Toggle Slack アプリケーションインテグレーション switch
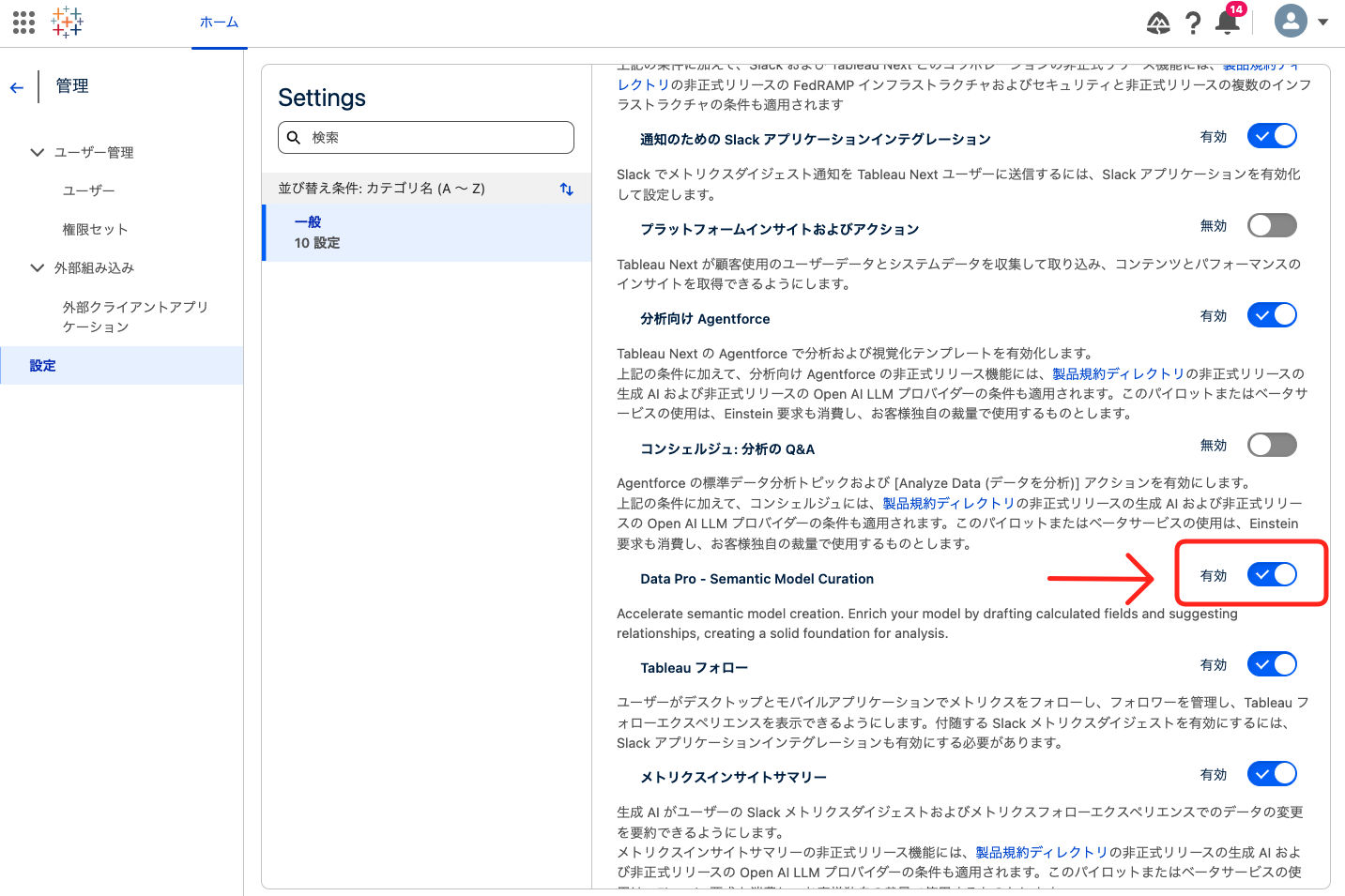Screen dimensions: 1345x896 (x=1272, y=136)
